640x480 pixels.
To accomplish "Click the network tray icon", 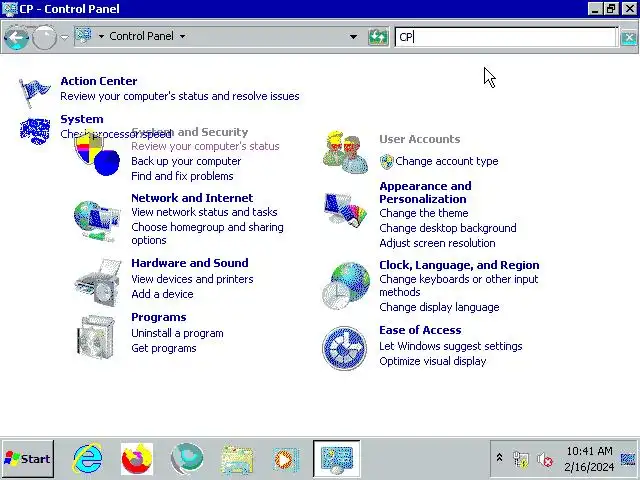I will coord(520,460).
